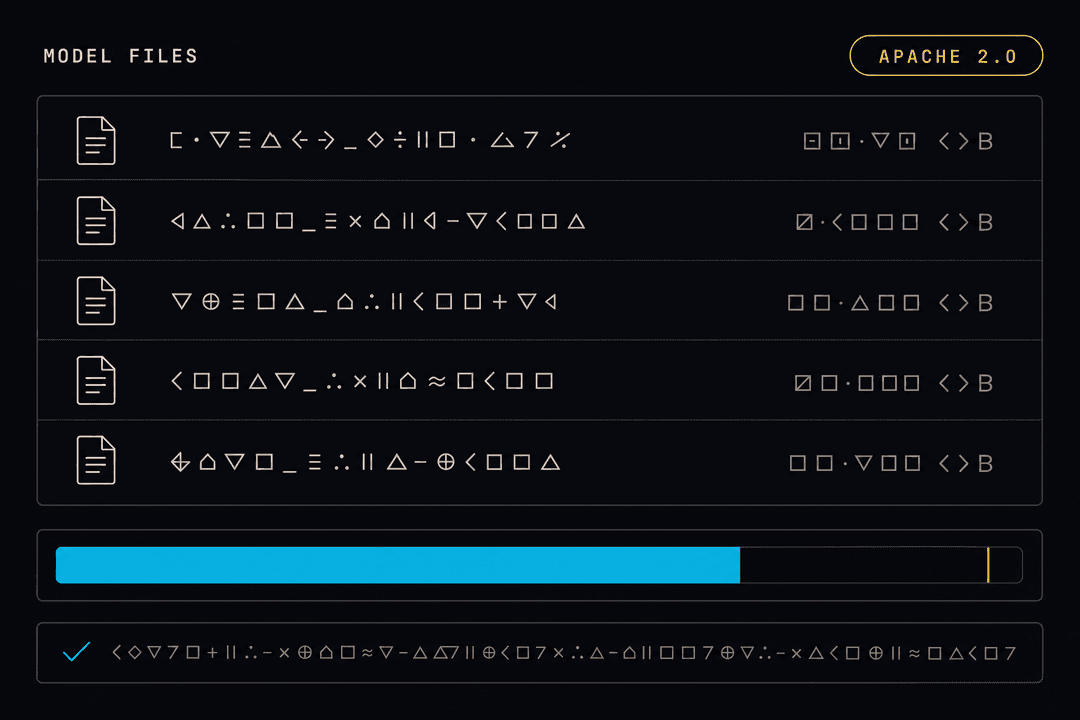
Task: Click the document icon of the first file row
Action: (x=96, y=141)
